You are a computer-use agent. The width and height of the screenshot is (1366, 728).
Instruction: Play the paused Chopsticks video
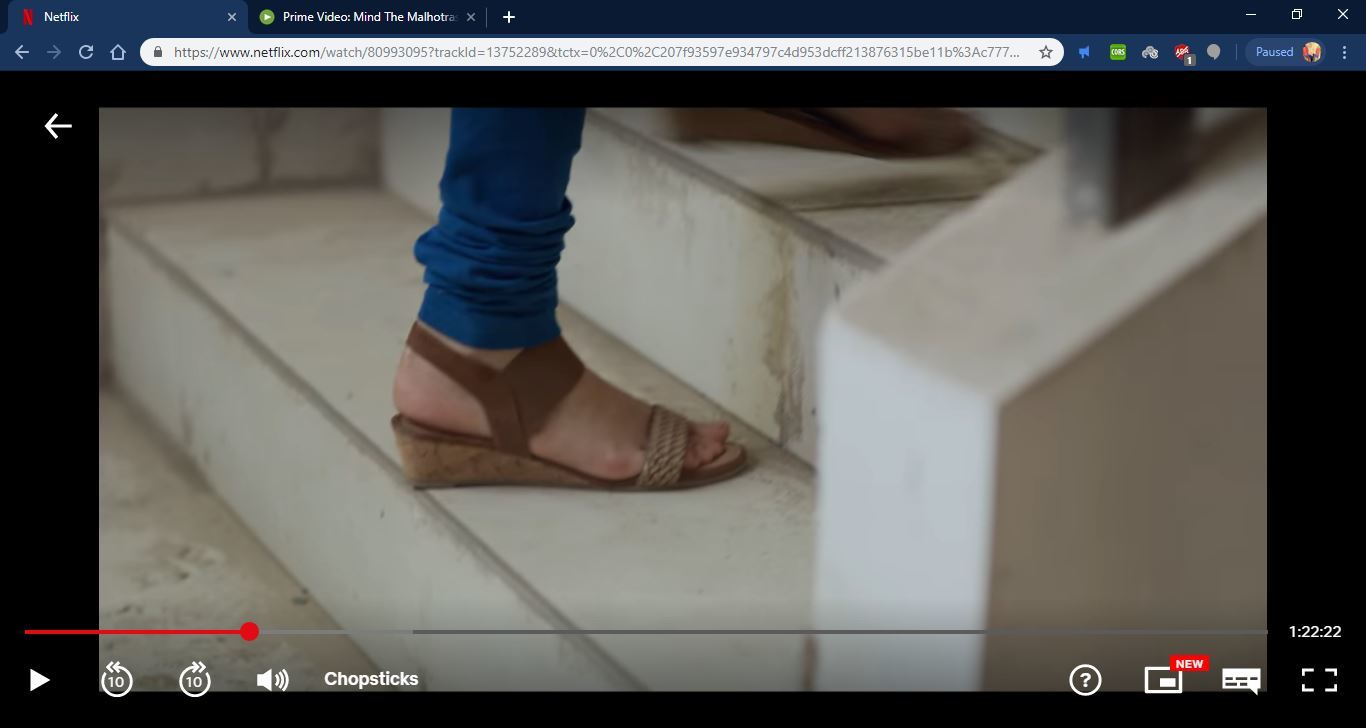pos(39,680)
